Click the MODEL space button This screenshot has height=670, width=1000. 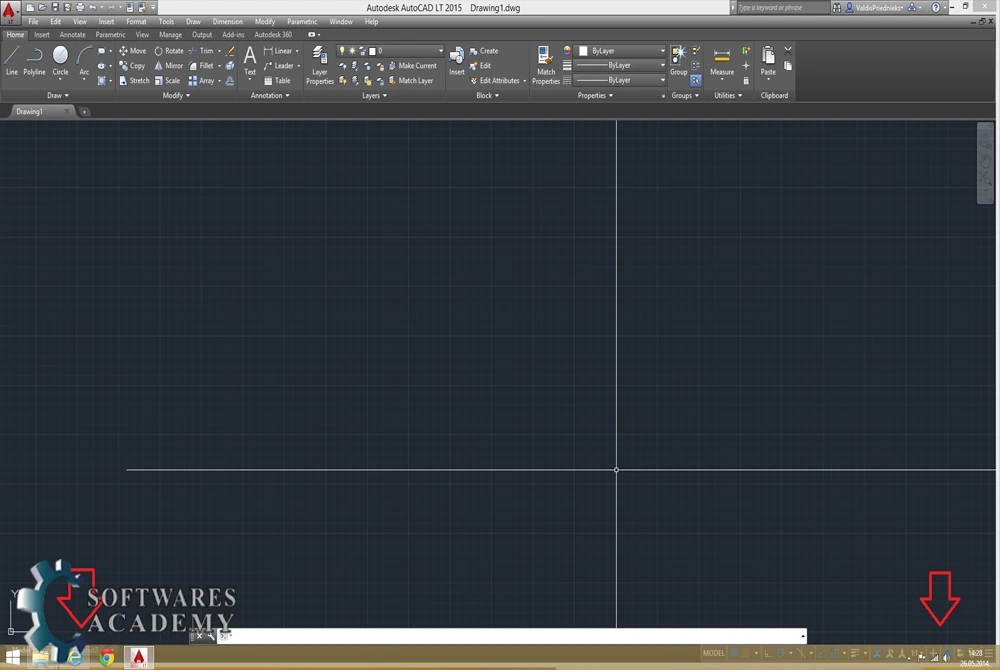713,653
